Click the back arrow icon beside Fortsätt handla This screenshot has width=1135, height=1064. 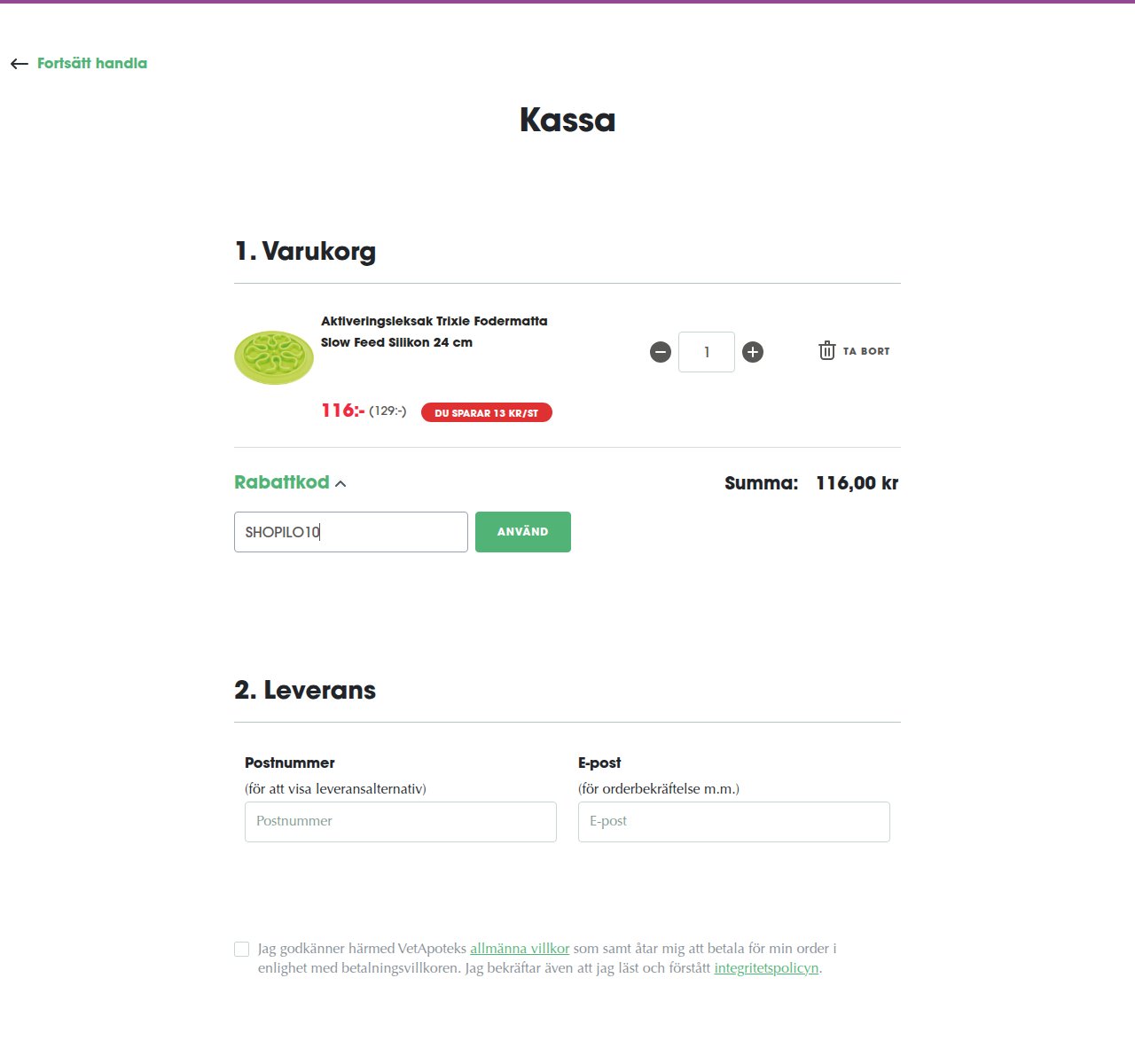[20, 64]
